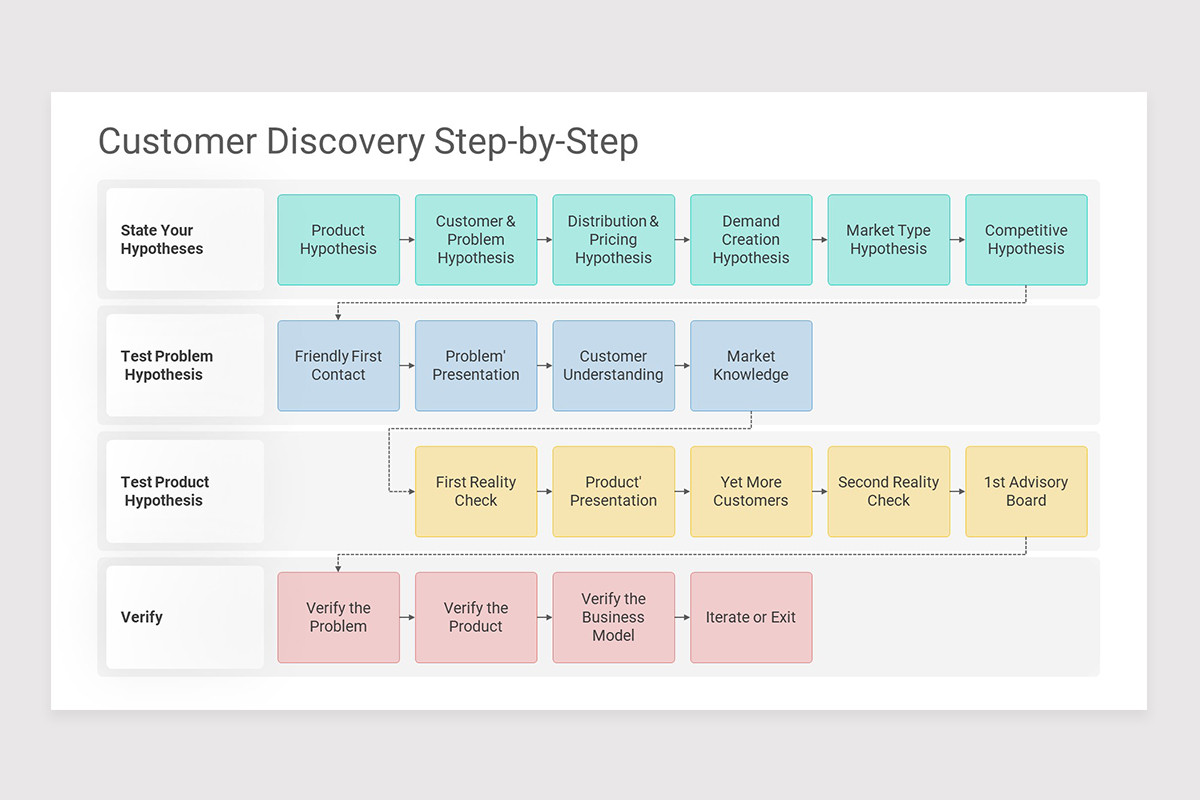This screenshot has height=800, width=1200.
Task: Click the Iterate or Exit box
Action: point(751,617)
